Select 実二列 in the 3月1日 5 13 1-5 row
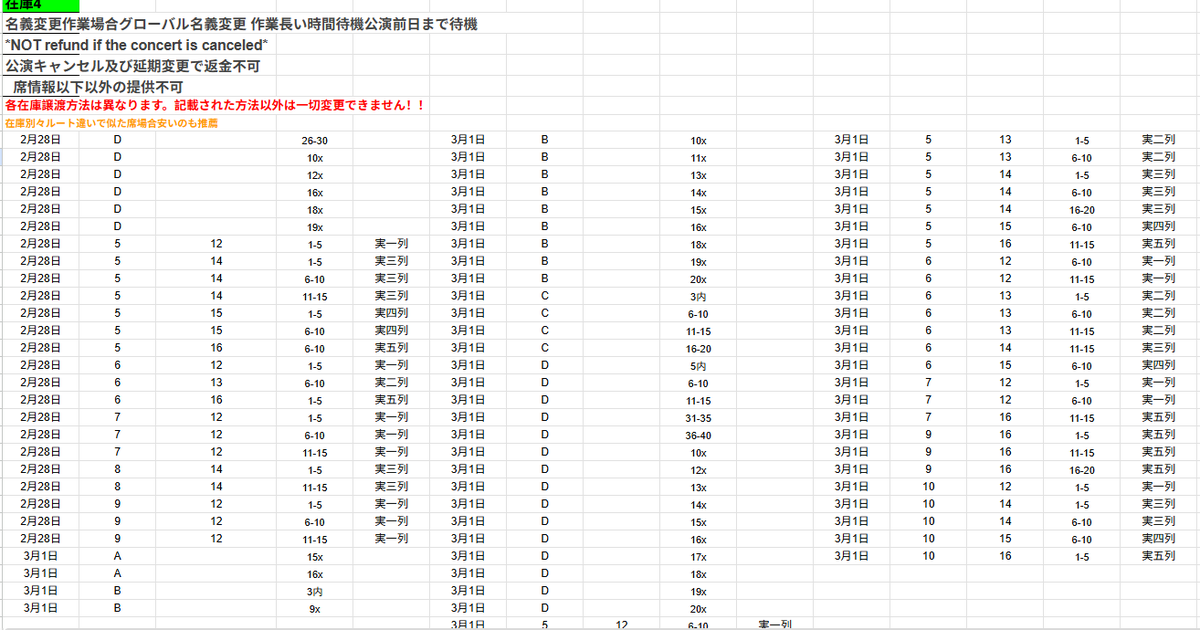This screenshot has width=1200, height=630. [x=1159, y=140]
